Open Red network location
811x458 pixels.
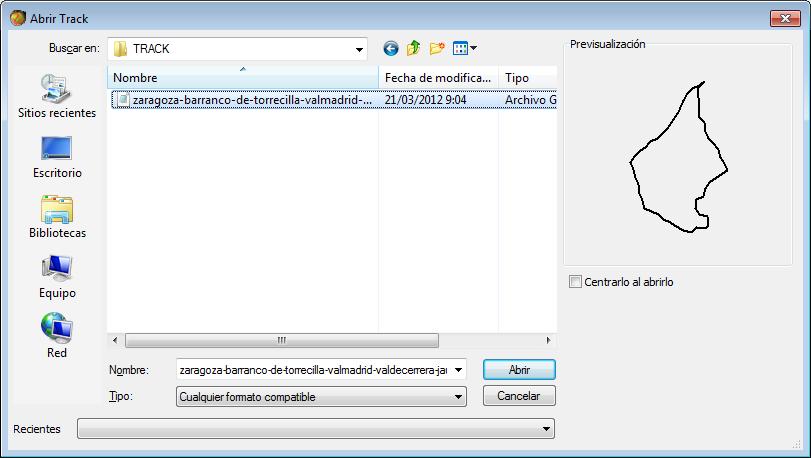[57, 336]
